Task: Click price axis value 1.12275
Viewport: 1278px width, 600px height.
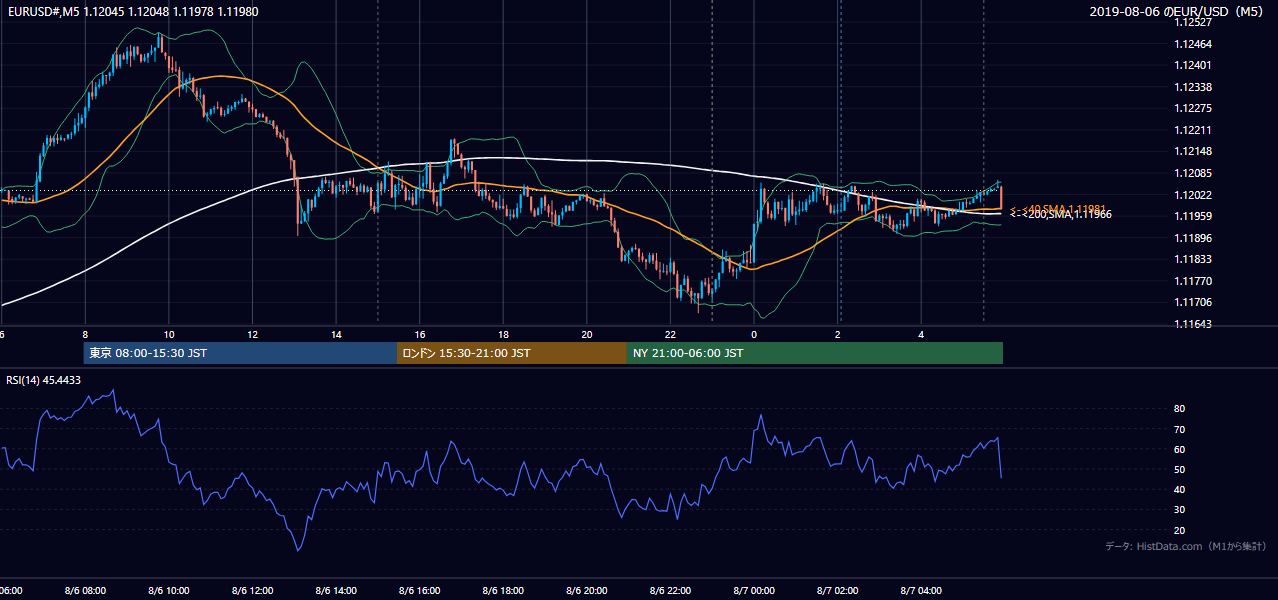Action: click(x=1194, y=108)
